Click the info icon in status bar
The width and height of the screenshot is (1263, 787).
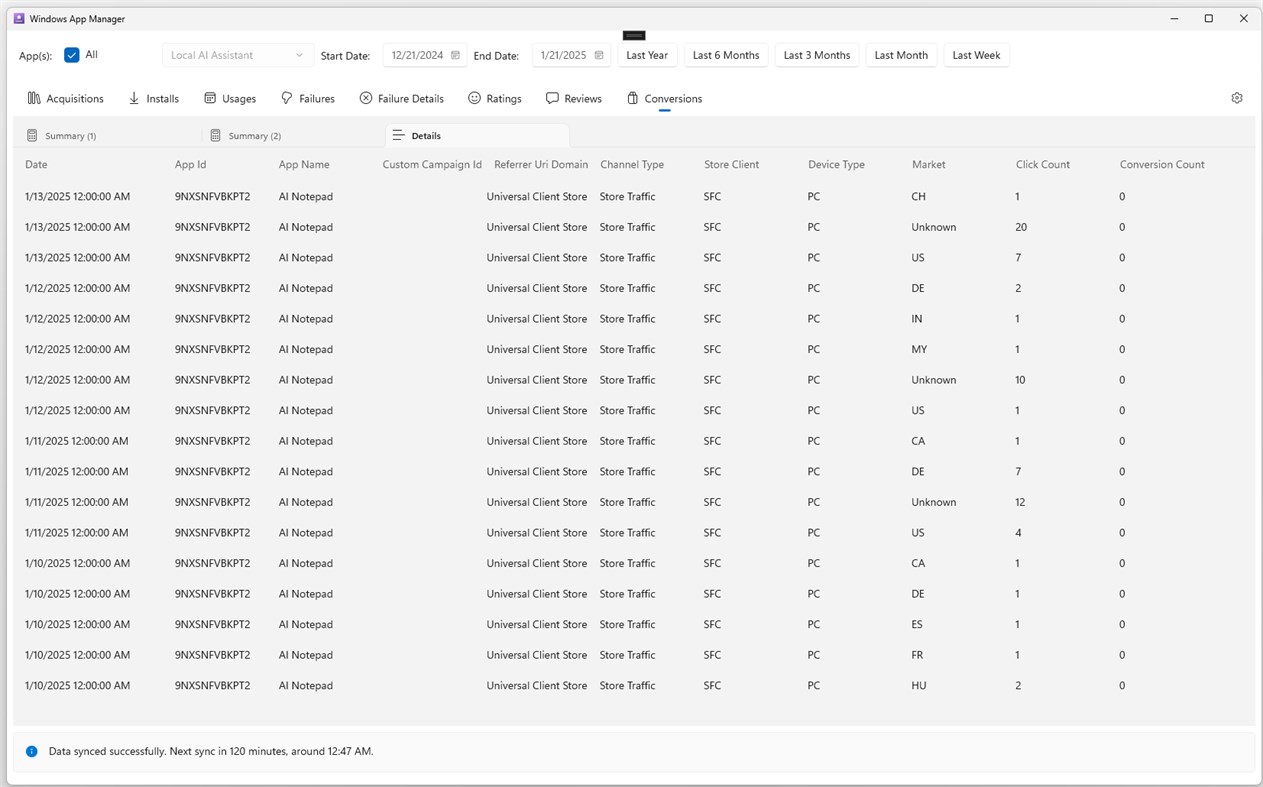[31, 751]
